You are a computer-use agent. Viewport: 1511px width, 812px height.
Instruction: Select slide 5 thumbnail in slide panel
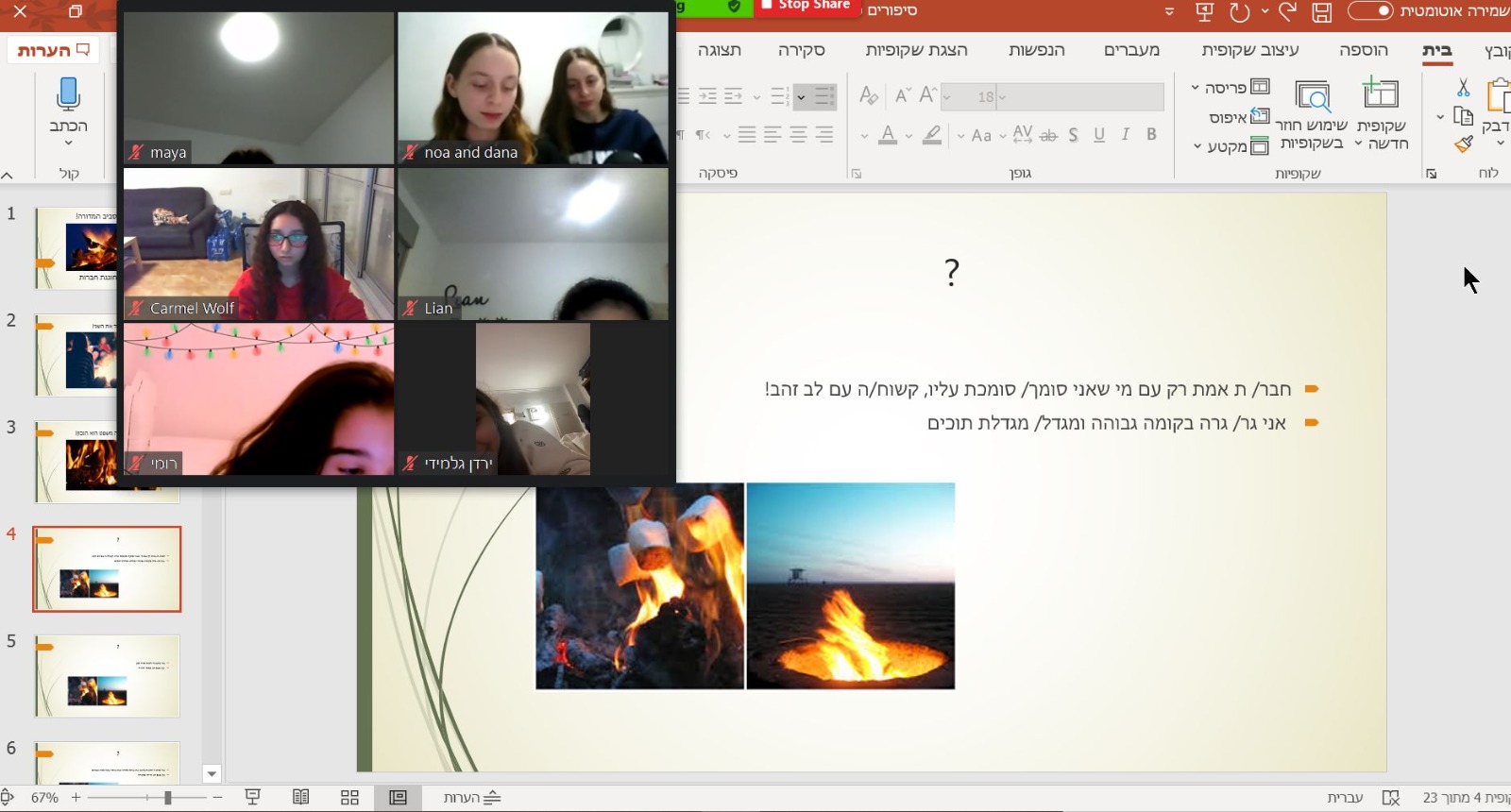(107, 675)
